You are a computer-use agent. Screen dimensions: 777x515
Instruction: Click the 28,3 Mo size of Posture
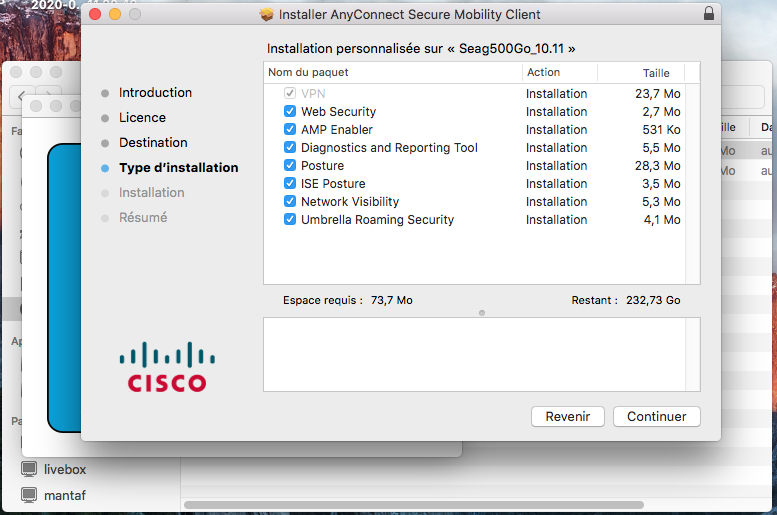(x=658, y=166)
